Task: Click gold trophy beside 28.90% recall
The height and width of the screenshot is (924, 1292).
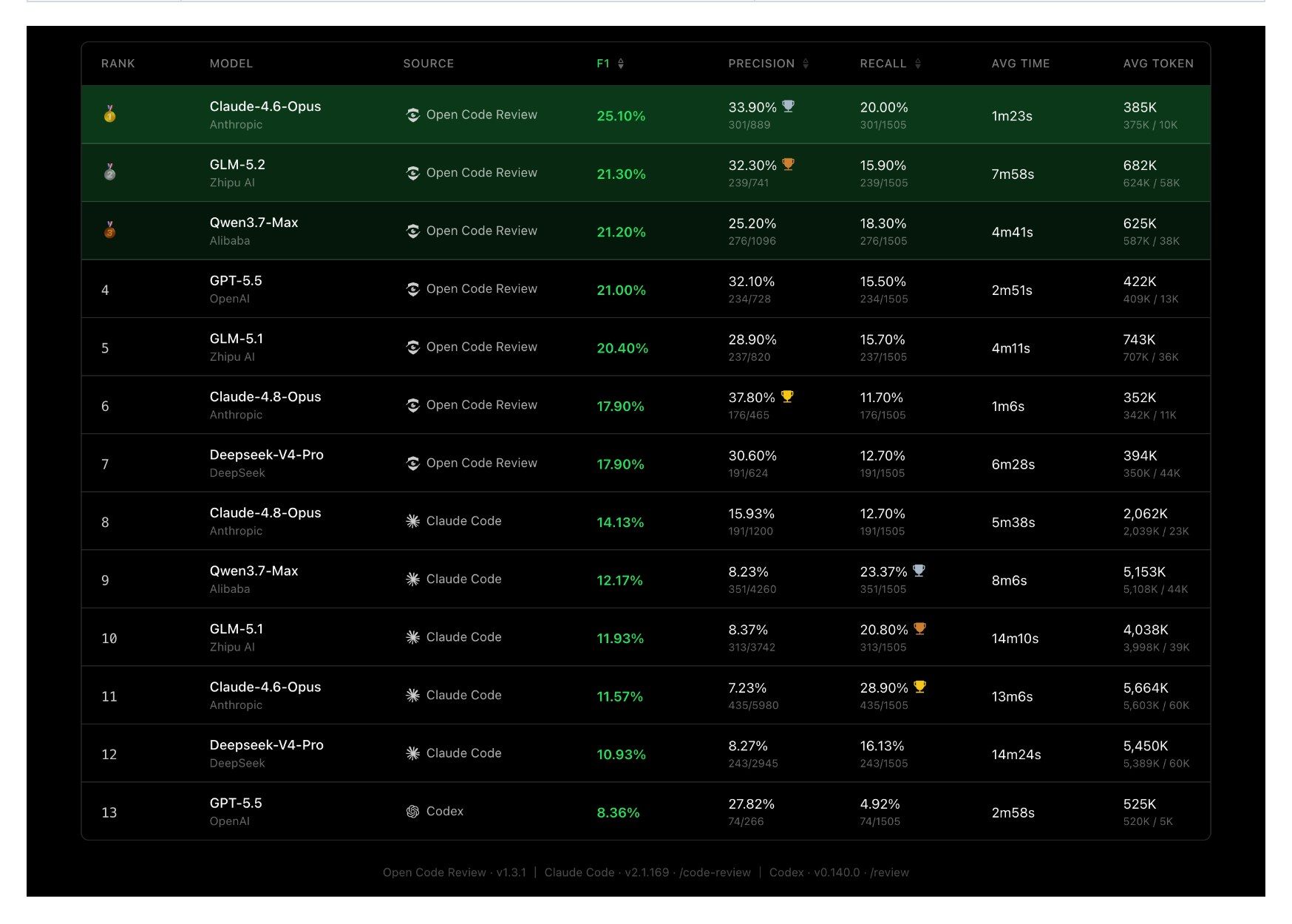Action: tap(919, 687)
